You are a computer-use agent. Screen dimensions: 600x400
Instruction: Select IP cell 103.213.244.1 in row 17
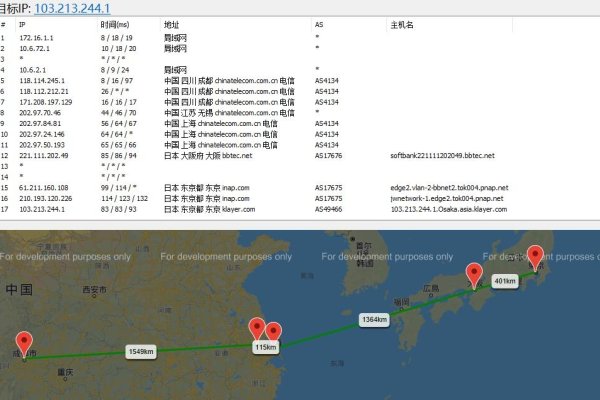coord(42,209)
